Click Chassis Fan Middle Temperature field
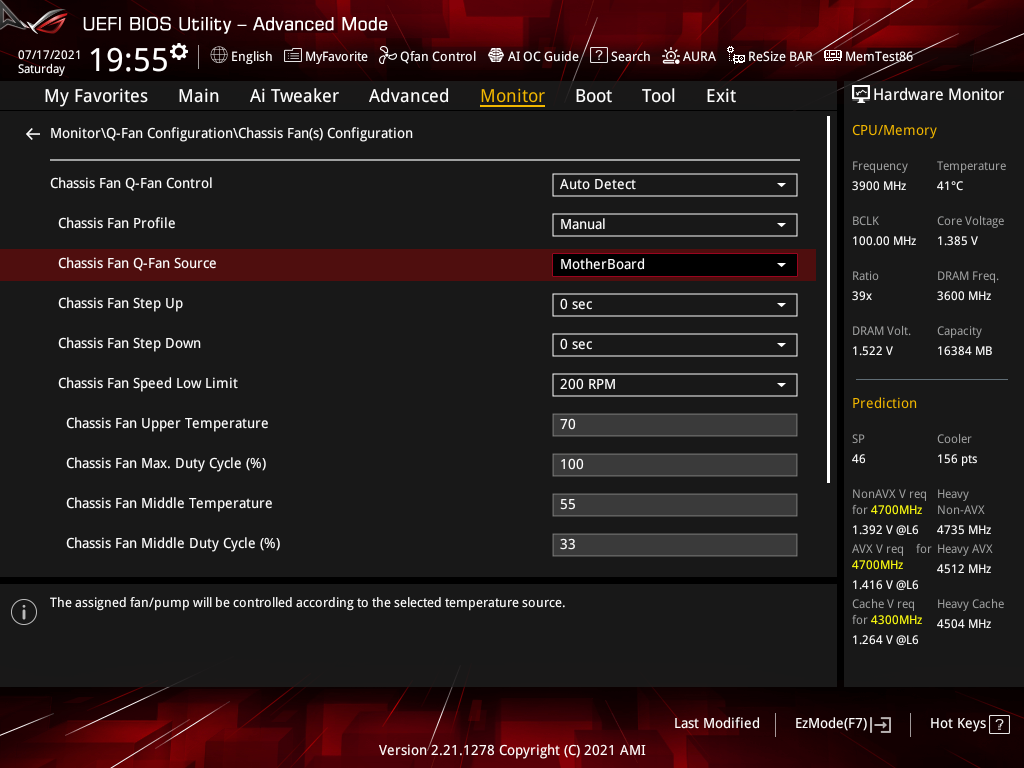Image resolution: width=1024 pixels, height=768 pixels. tap(675, 505)
